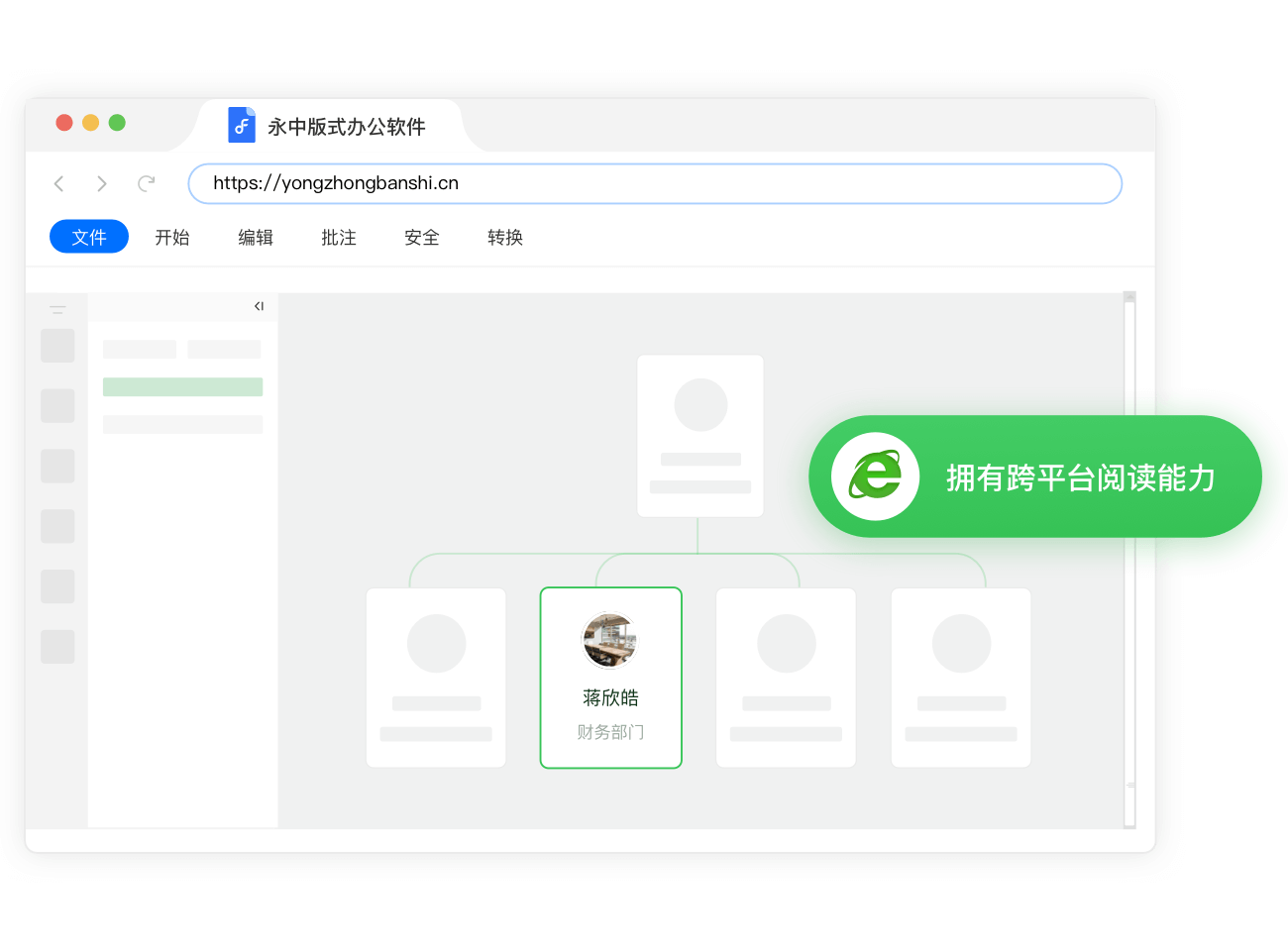Reload the page with refresh icon

[147, 183]
